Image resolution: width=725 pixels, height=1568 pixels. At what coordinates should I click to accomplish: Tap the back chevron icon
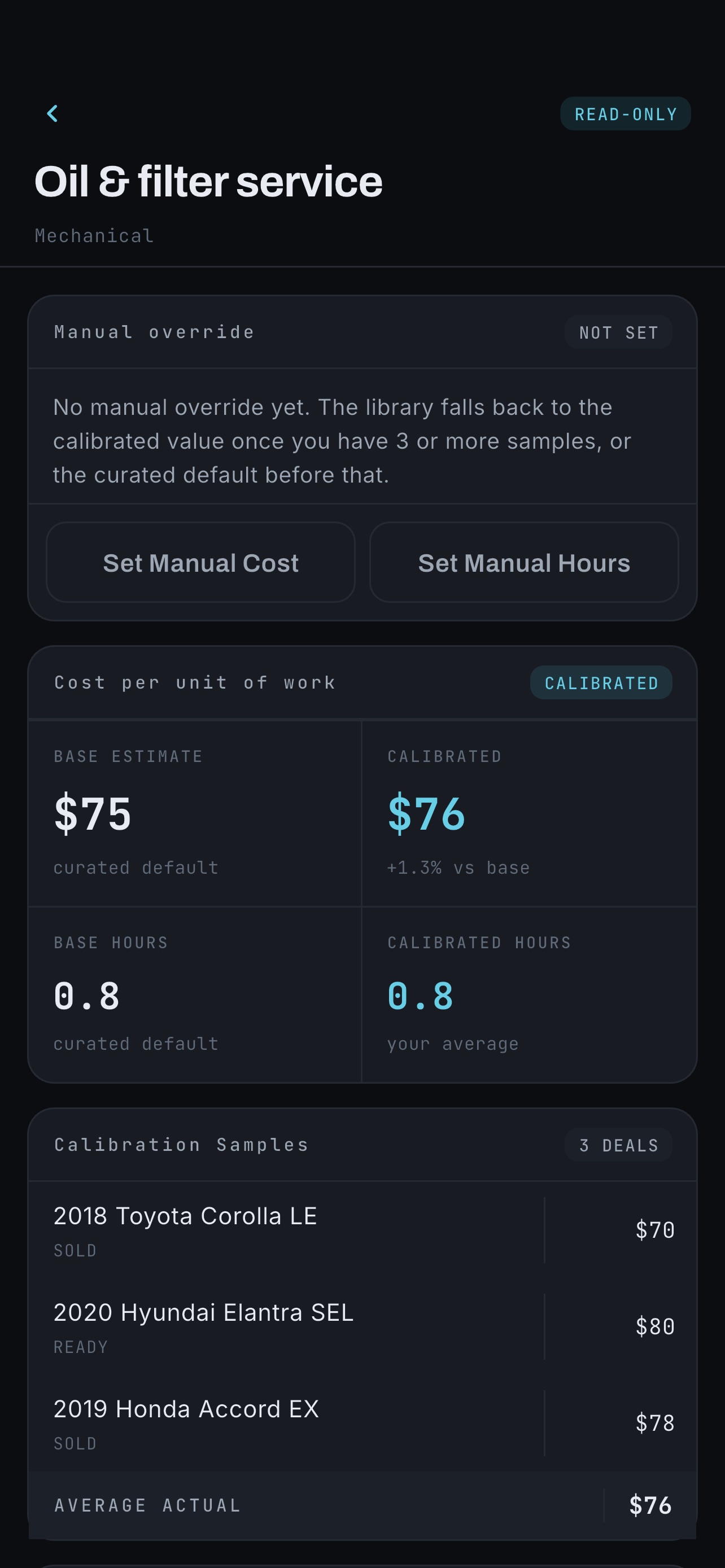click(53, 113)
